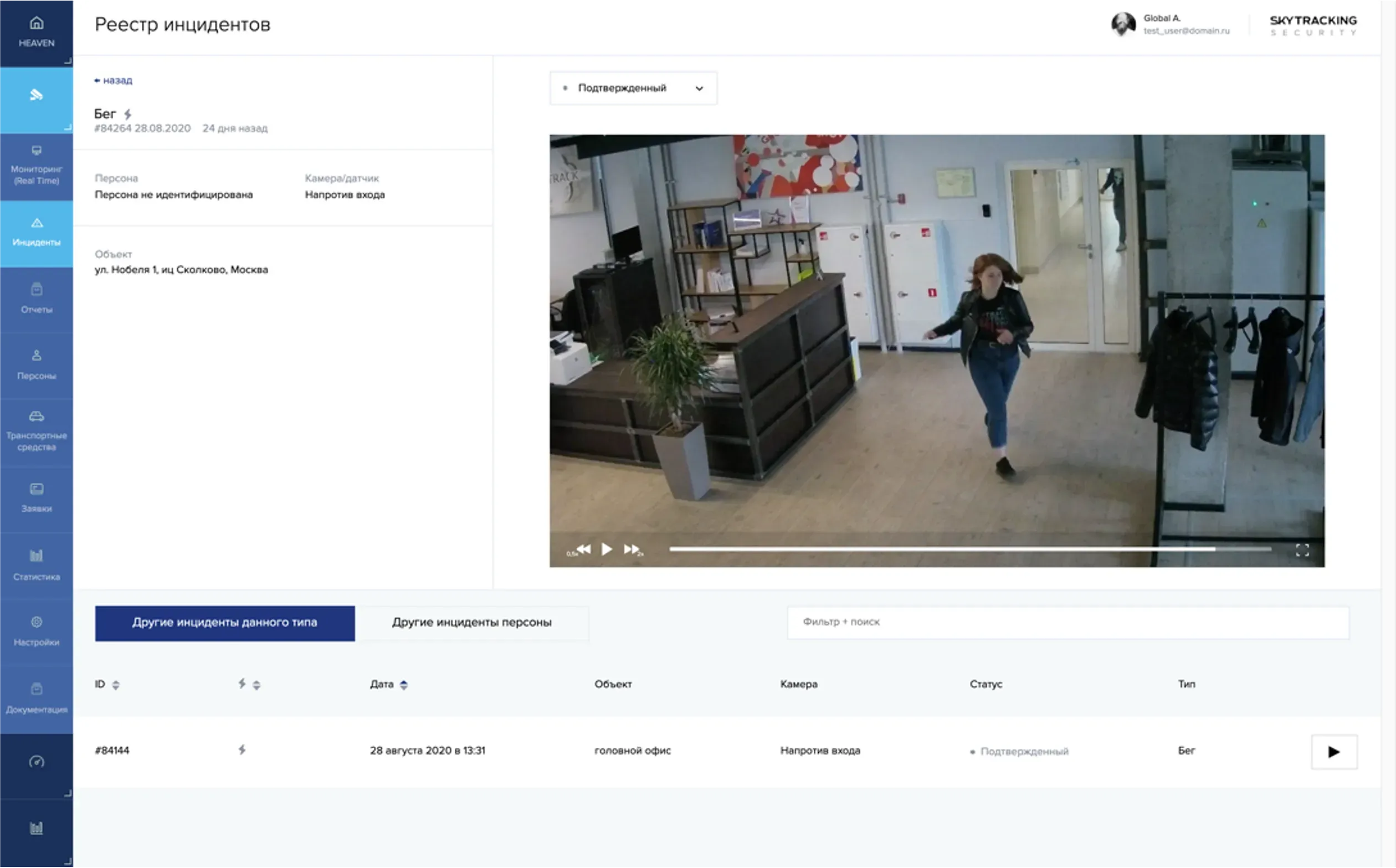The width and height of the screenshot is (1396, 868).
Task: Click Реестр инцидентов page title
Action: pos(183,25)
